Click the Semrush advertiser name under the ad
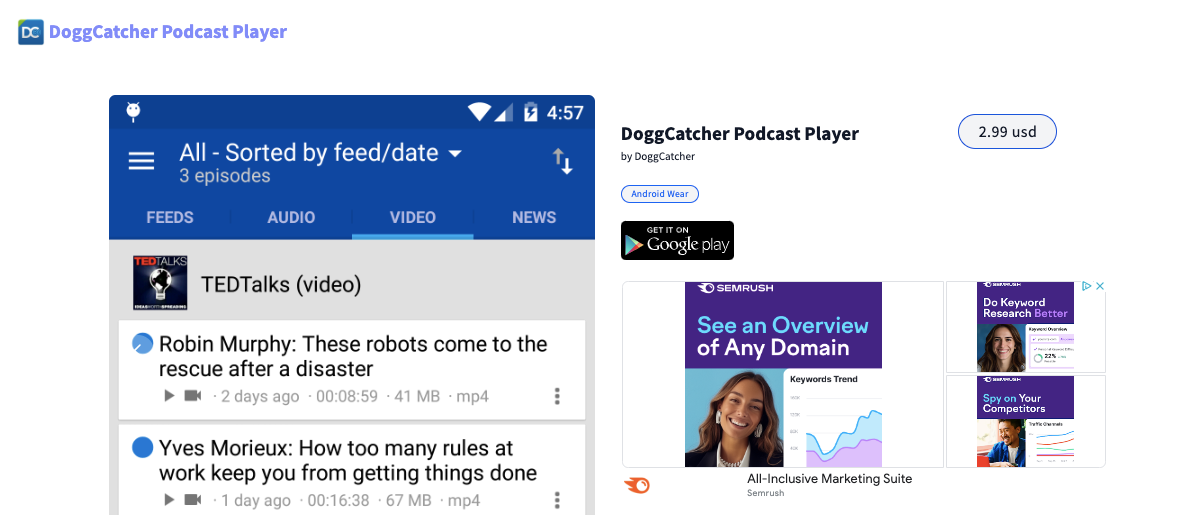 pyautogui.click(x=765, y=493)
